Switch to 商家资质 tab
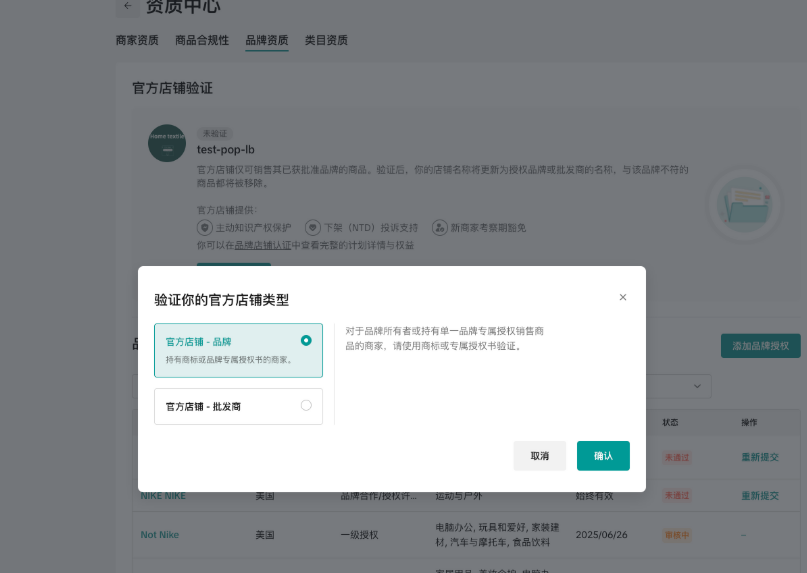 137,40
